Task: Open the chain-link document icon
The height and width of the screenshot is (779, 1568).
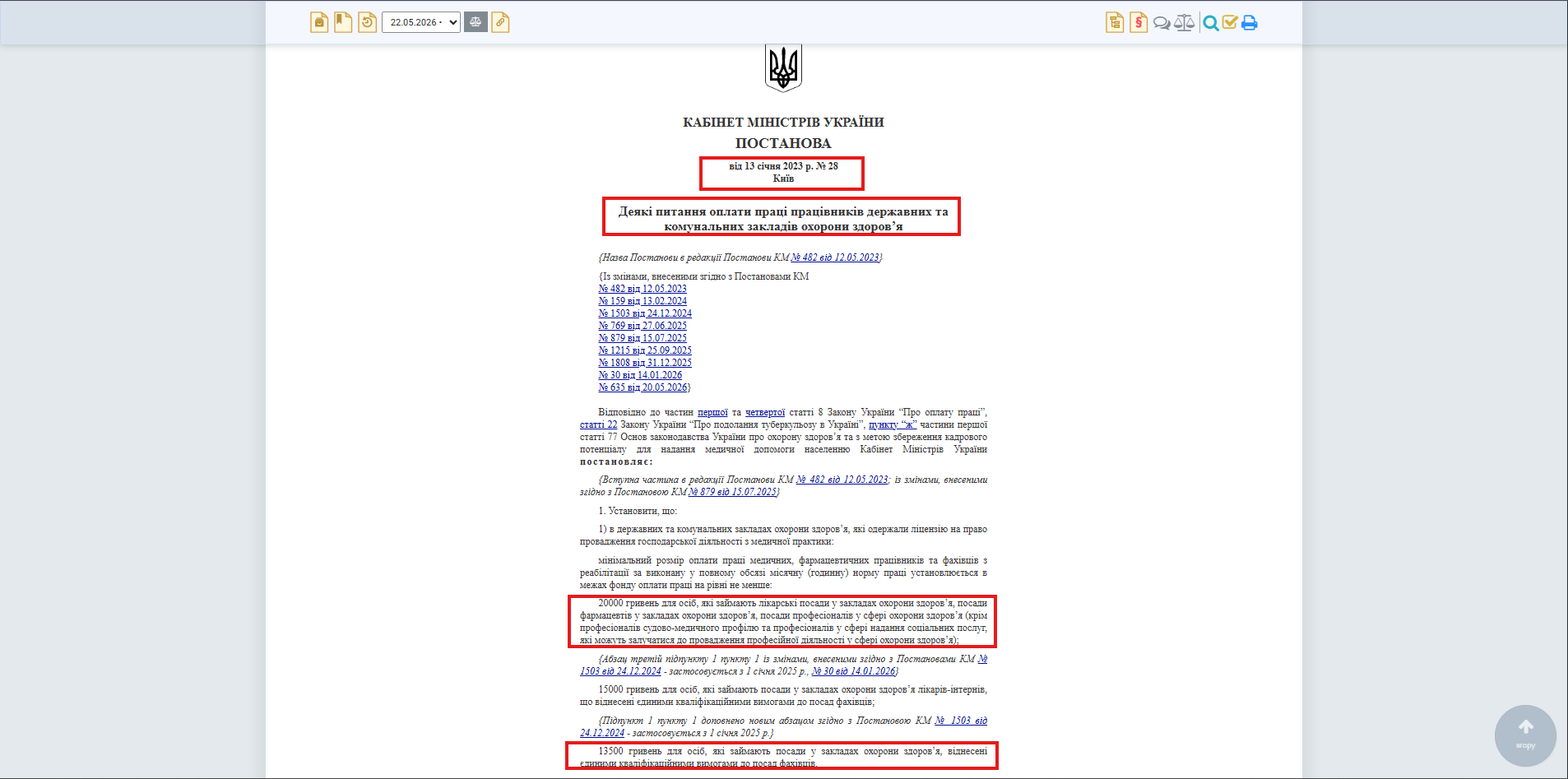Action: click(x=500, y=22)
